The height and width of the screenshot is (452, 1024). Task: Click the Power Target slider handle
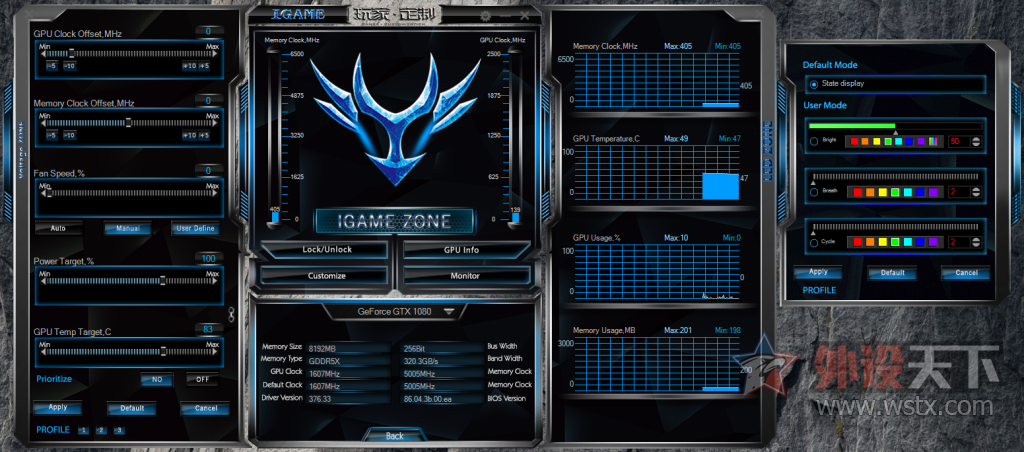(x=163, y=280)
